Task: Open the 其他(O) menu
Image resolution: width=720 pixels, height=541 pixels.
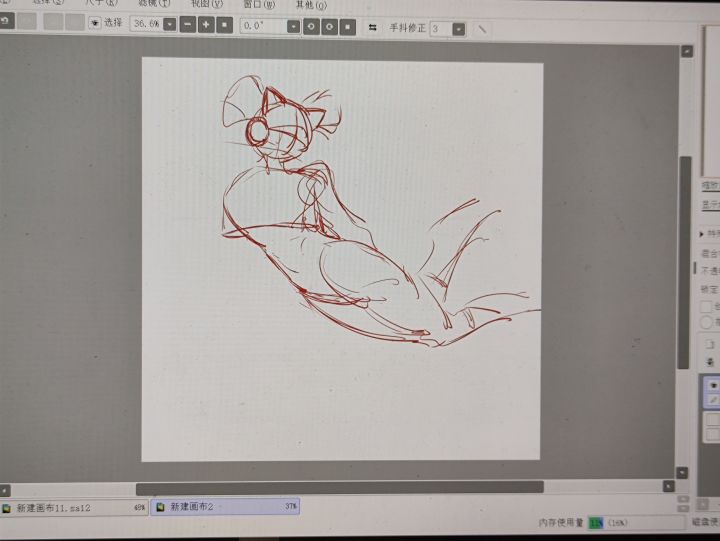Action: (x=311, y=5)
